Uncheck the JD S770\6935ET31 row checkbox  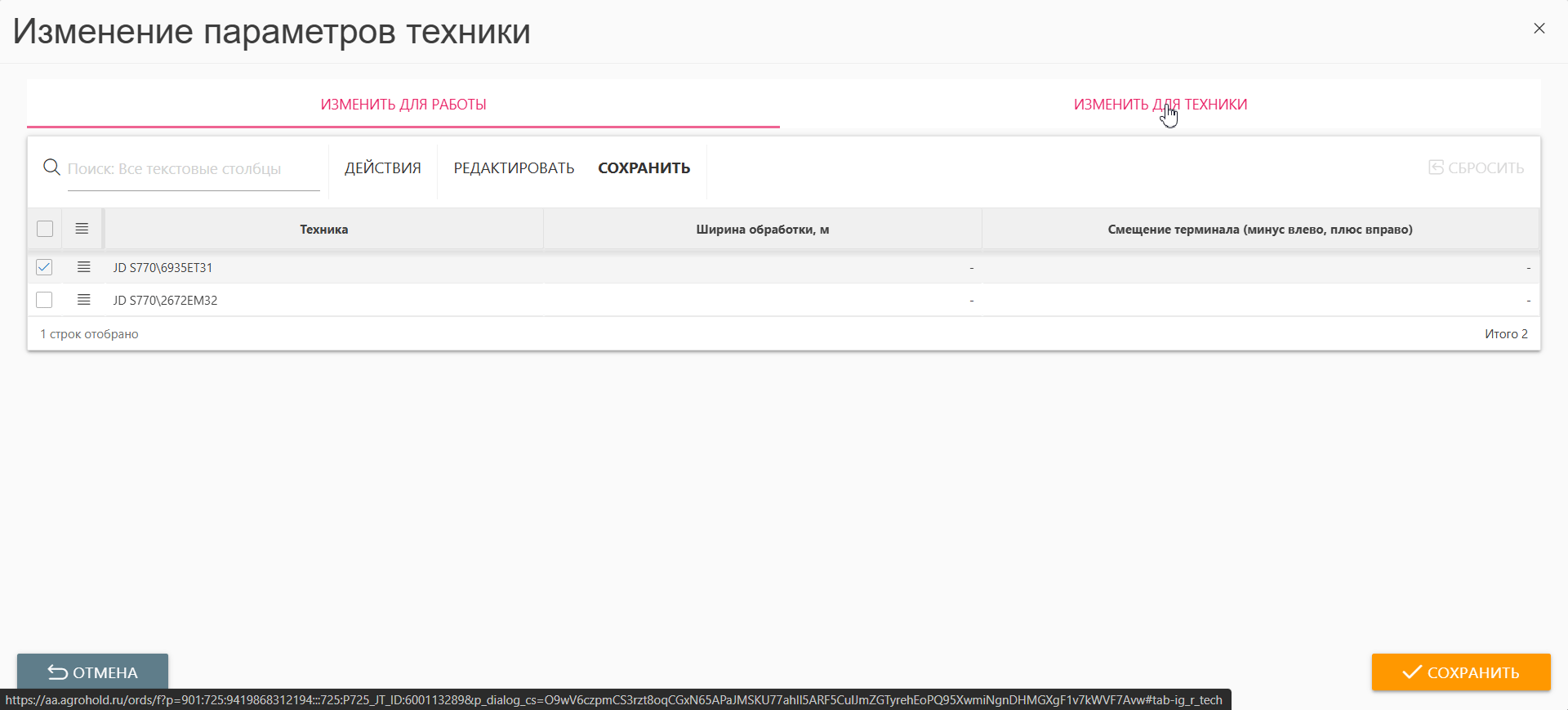click(45, 267)
